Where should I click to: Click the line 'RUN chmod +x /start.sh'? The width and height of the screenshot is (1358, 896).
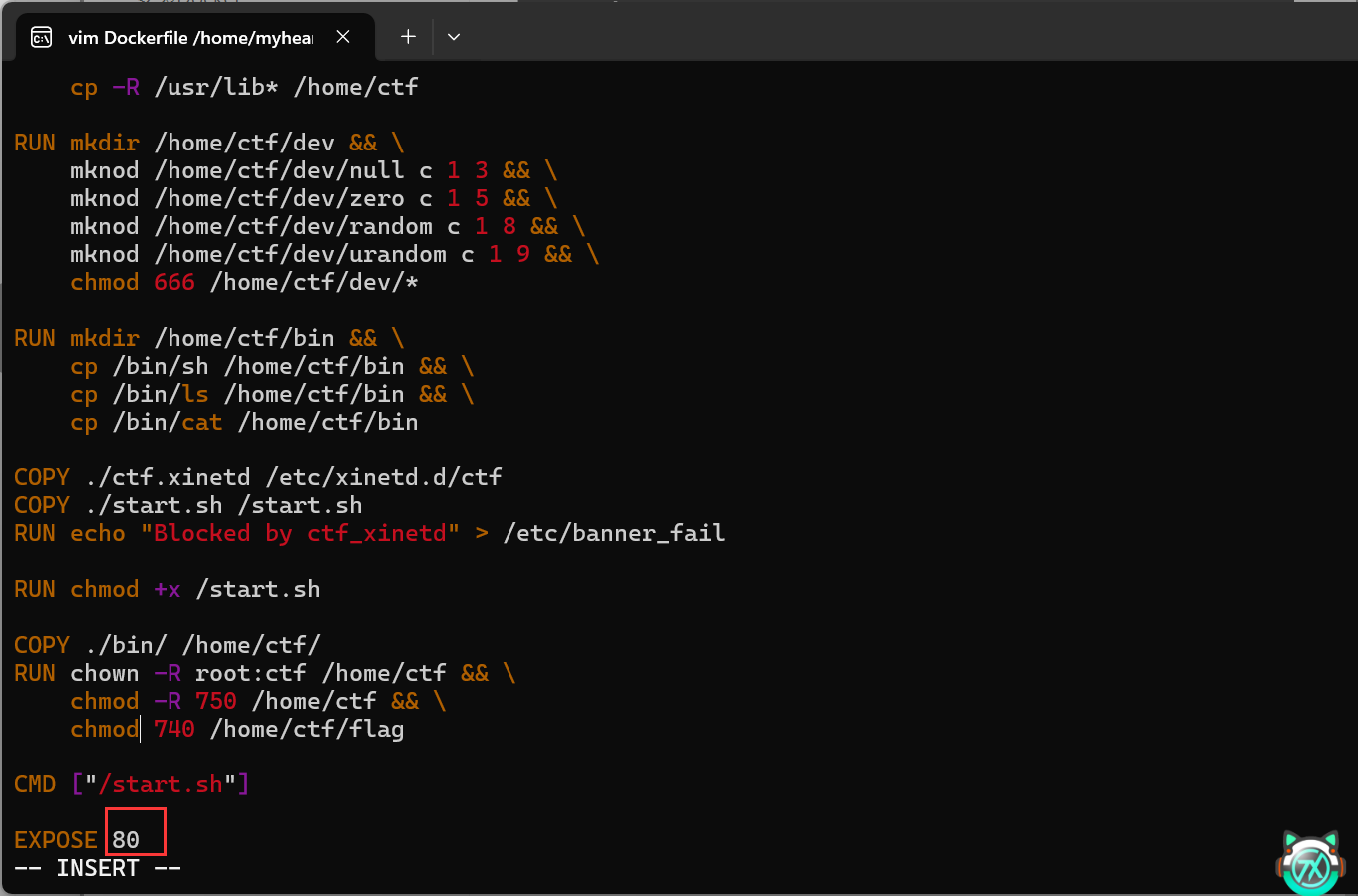[x=168, y=590]
